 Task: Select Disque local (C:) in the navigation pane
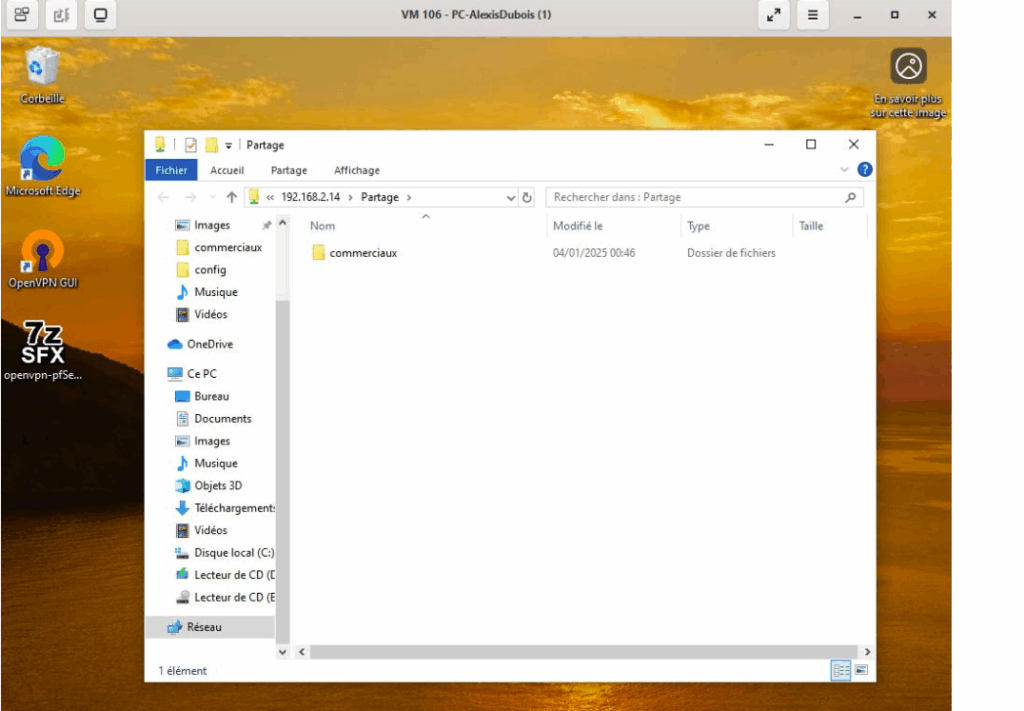point(234,553)
